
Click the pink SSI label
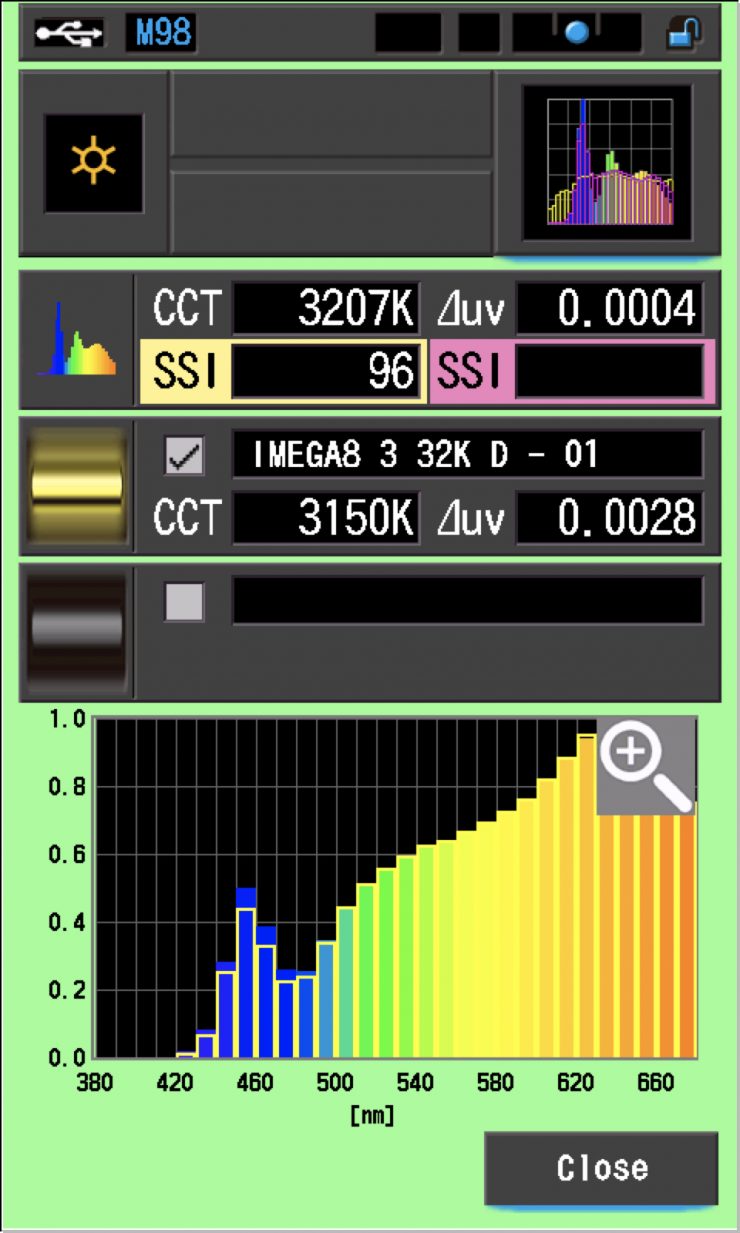[x=470, y=372]
